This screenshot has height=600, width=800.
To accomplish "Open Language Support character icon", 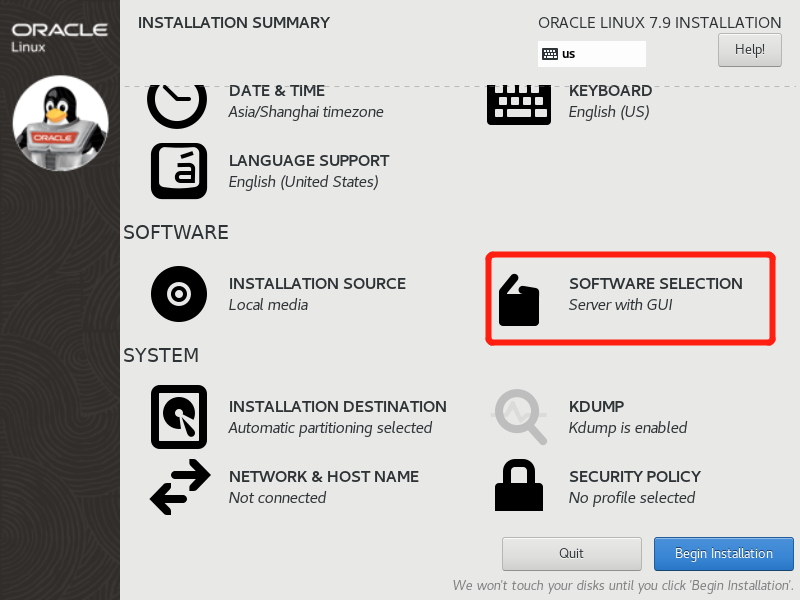I will (179, 171).
